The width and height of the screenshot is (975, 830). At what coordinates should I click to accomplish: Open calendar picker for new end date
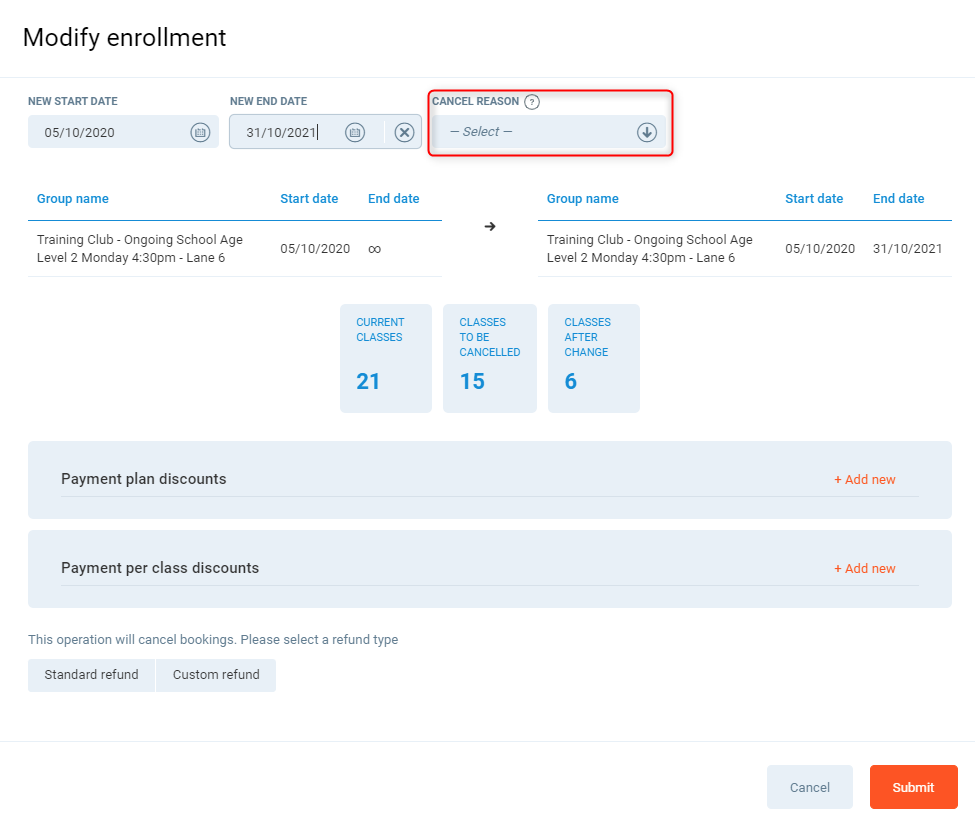click(355, 132)
